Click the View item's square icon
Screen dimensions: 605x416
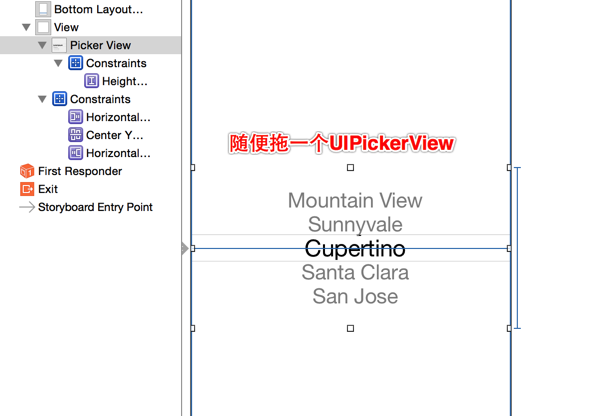click(x=43, y=27)
